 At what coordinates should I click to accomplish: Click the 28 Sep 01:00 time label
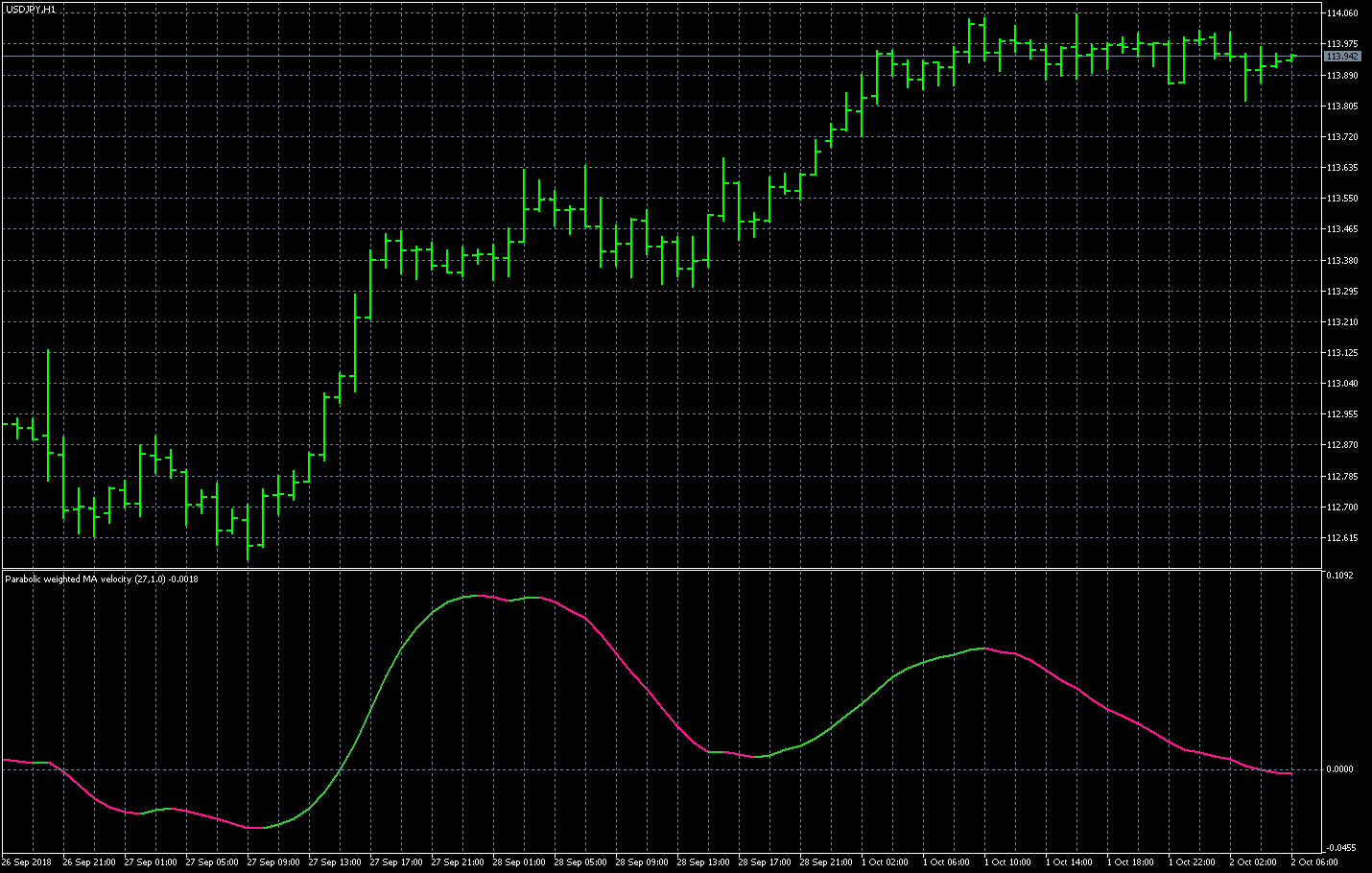(x=519, y=862)
